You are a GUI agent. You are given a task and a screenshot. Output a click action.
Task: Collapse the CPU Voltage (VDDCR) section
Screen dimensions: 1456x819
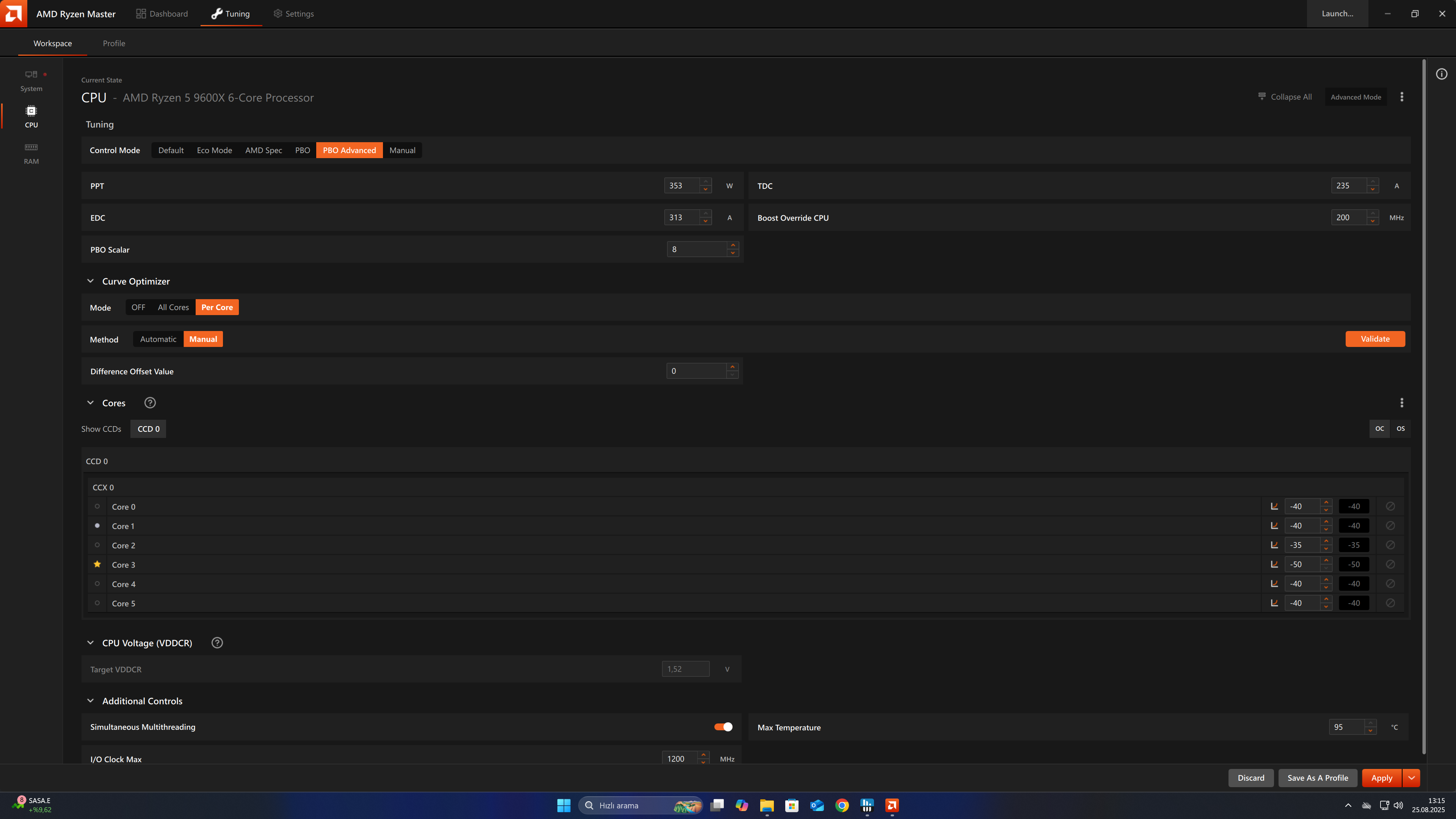pyautogui.click(x=91, y=643)
